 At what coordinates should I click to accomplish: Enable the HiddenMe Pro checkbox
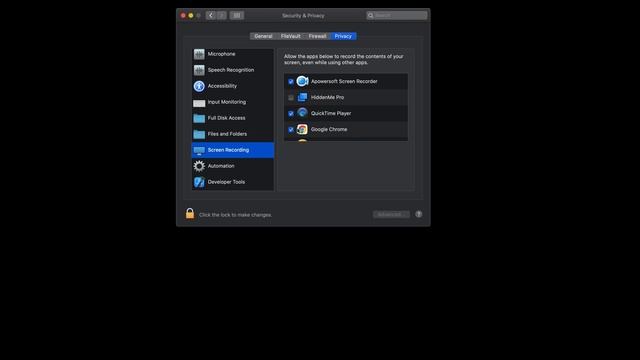[291, 98]
